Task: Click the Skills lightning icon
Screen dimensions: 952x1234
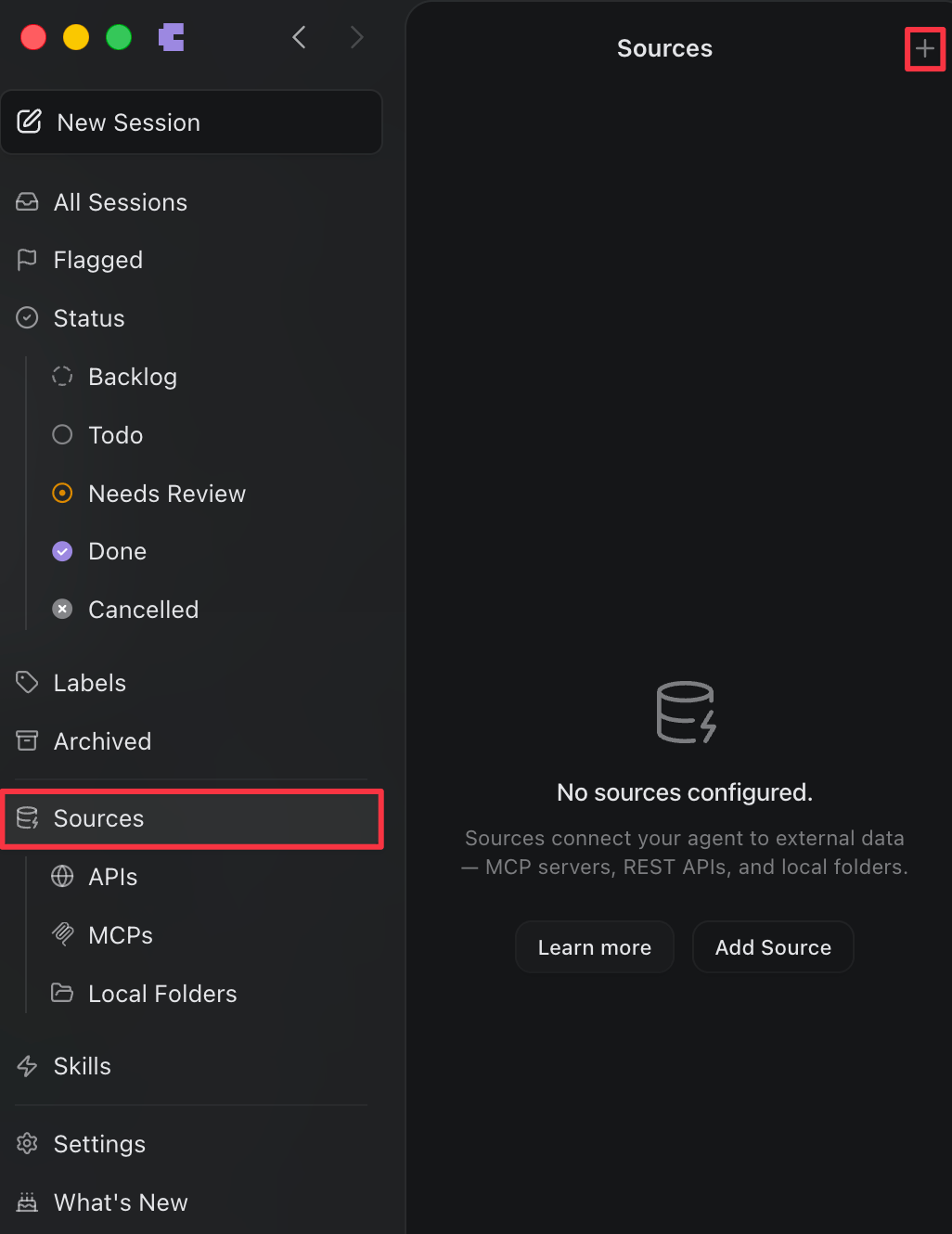Action: click(x=26, y=1065)
